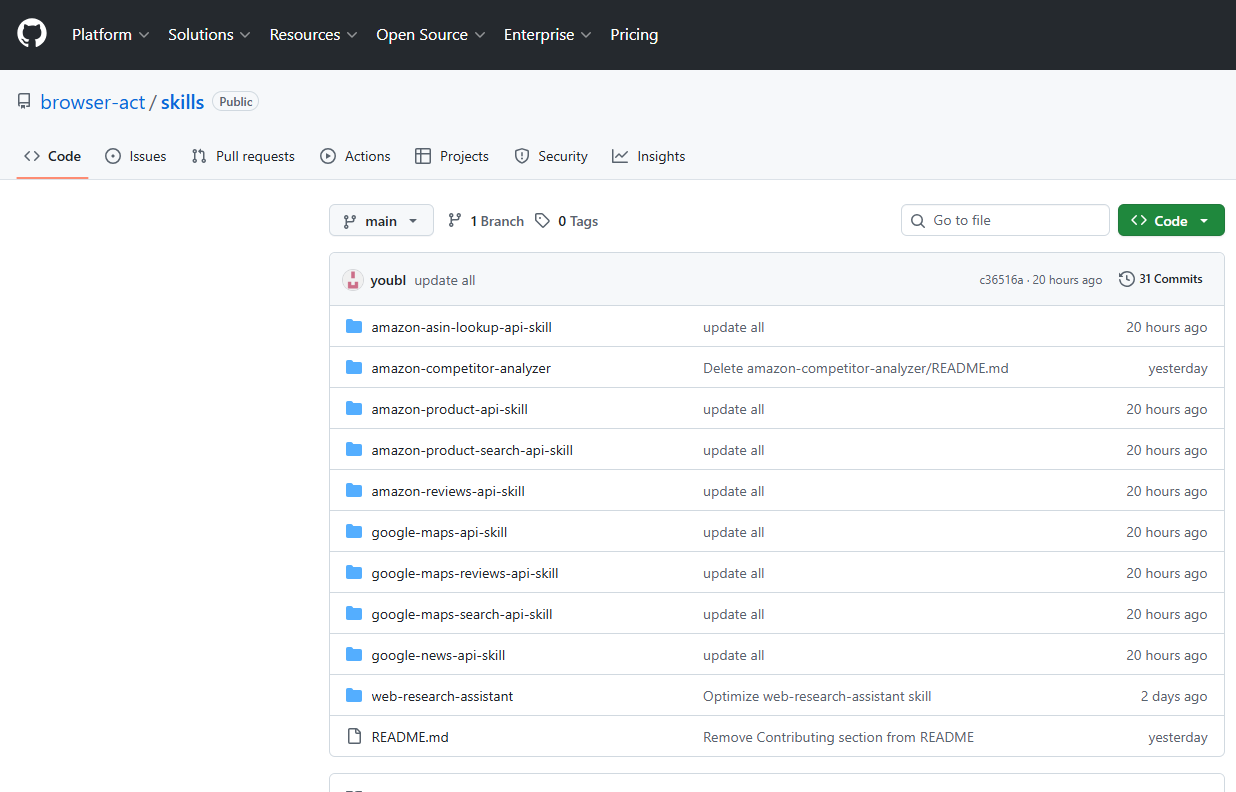Click the GitHub logo in the top bar
The width and height of the screenshot is (1236, 792).
click(x=31, y=32)
